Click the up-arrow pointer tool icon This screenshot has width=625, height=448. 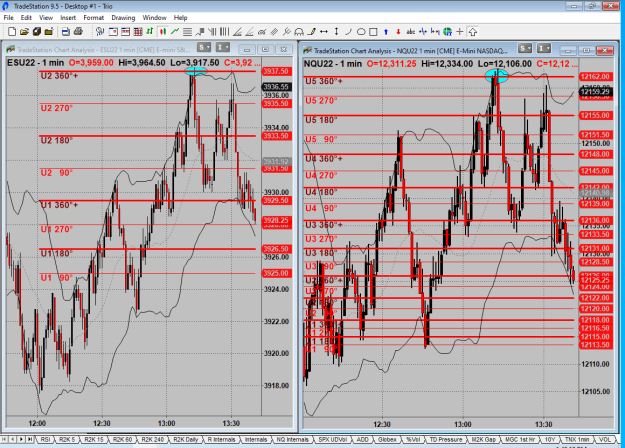(472, 32)
